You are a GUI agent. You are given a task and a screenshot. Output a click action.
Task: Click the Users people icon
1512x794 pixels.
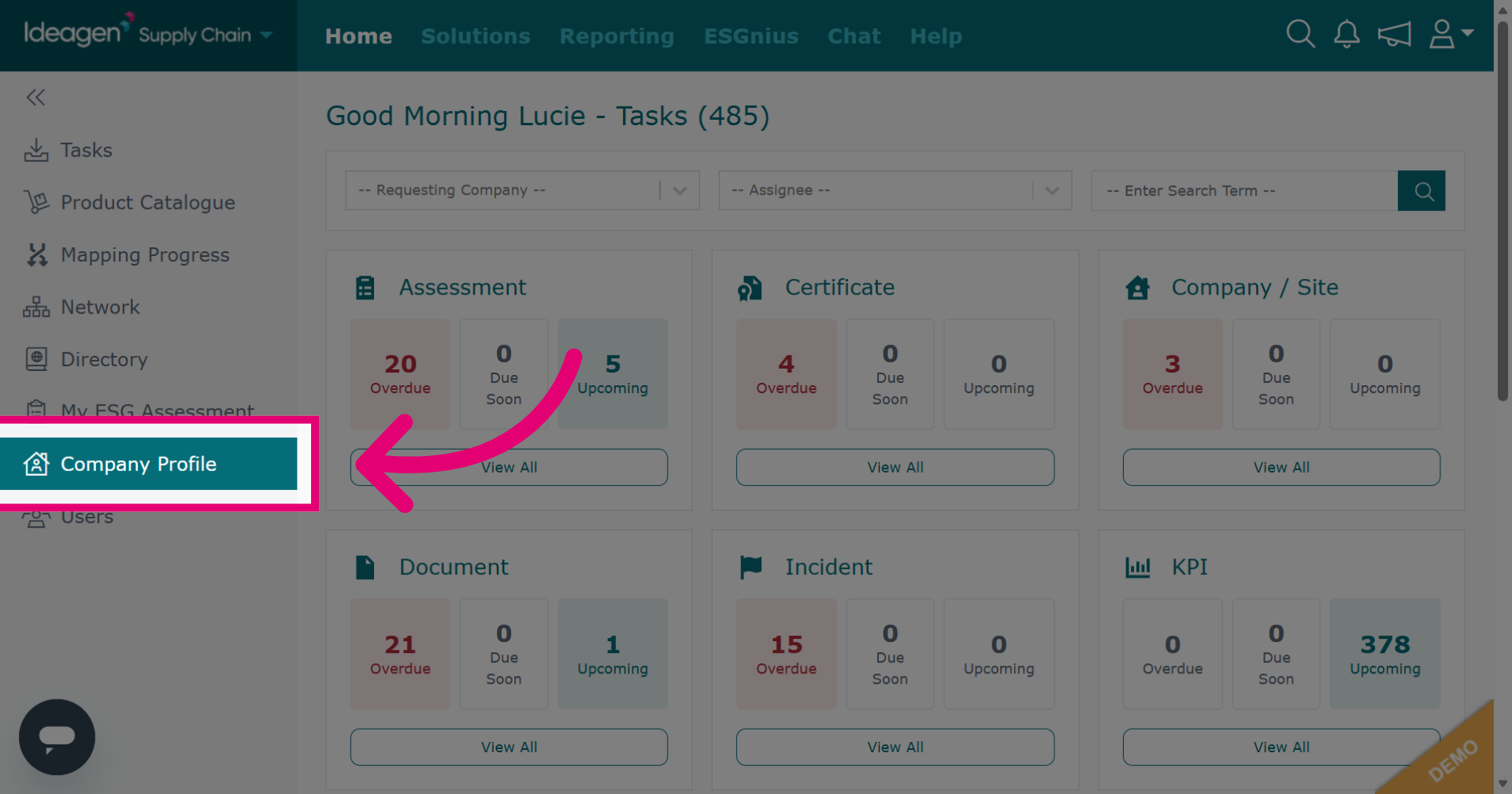[x=36, y=518]
